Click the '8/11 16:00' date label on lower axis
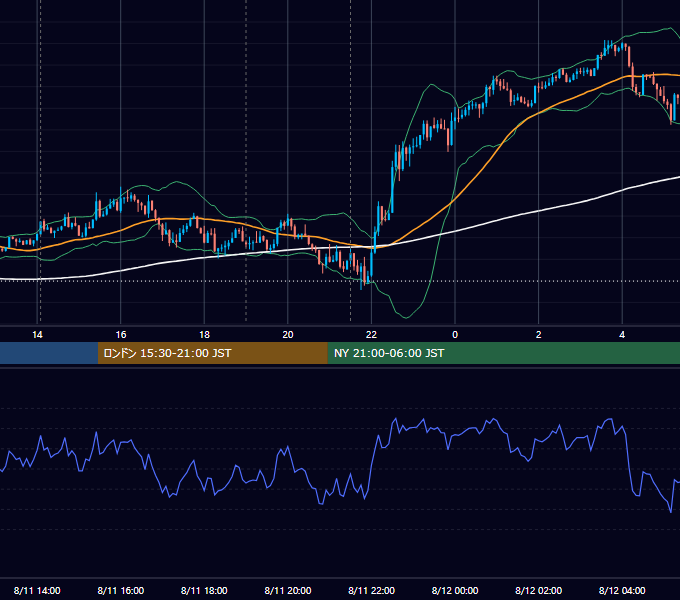Viewport: 680px width, 600px height. (121, 590)
